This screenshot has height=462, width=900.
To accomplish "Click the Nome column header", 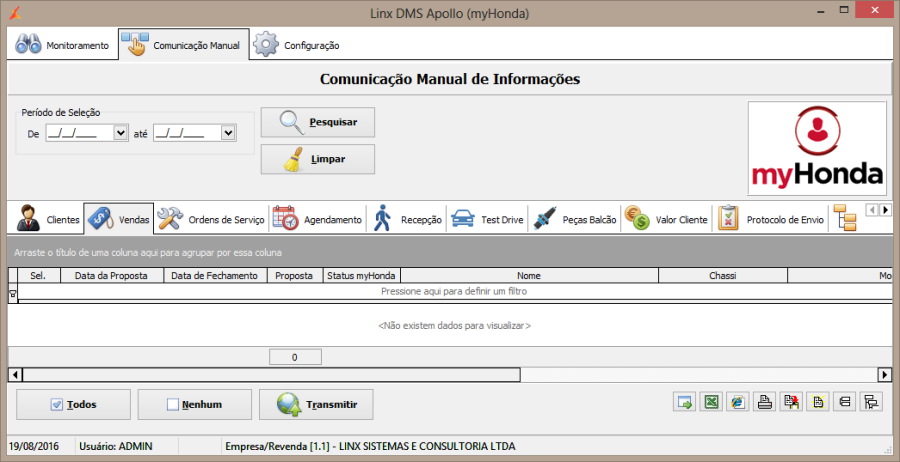I will pyautogui.click(x=529, y=276).
